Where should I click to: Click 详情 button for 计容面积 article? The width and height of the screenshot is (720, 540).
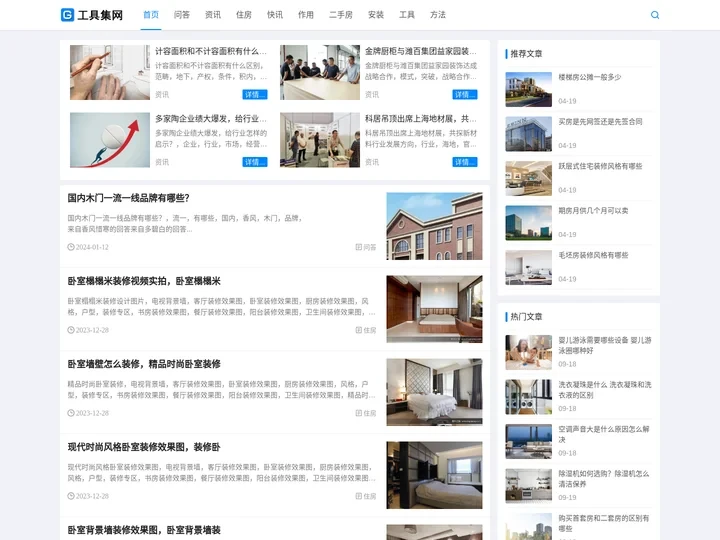(x=255, y=95)
